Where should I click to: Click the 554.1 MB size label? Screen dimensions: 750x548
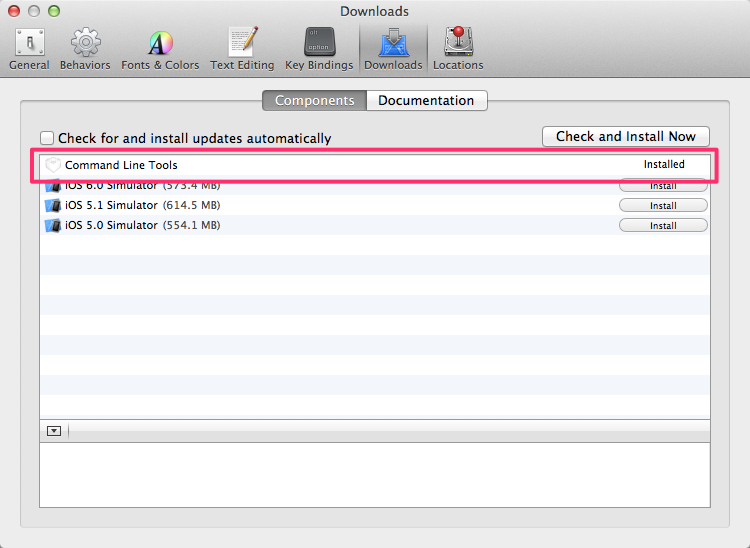[x=191, y=225]
